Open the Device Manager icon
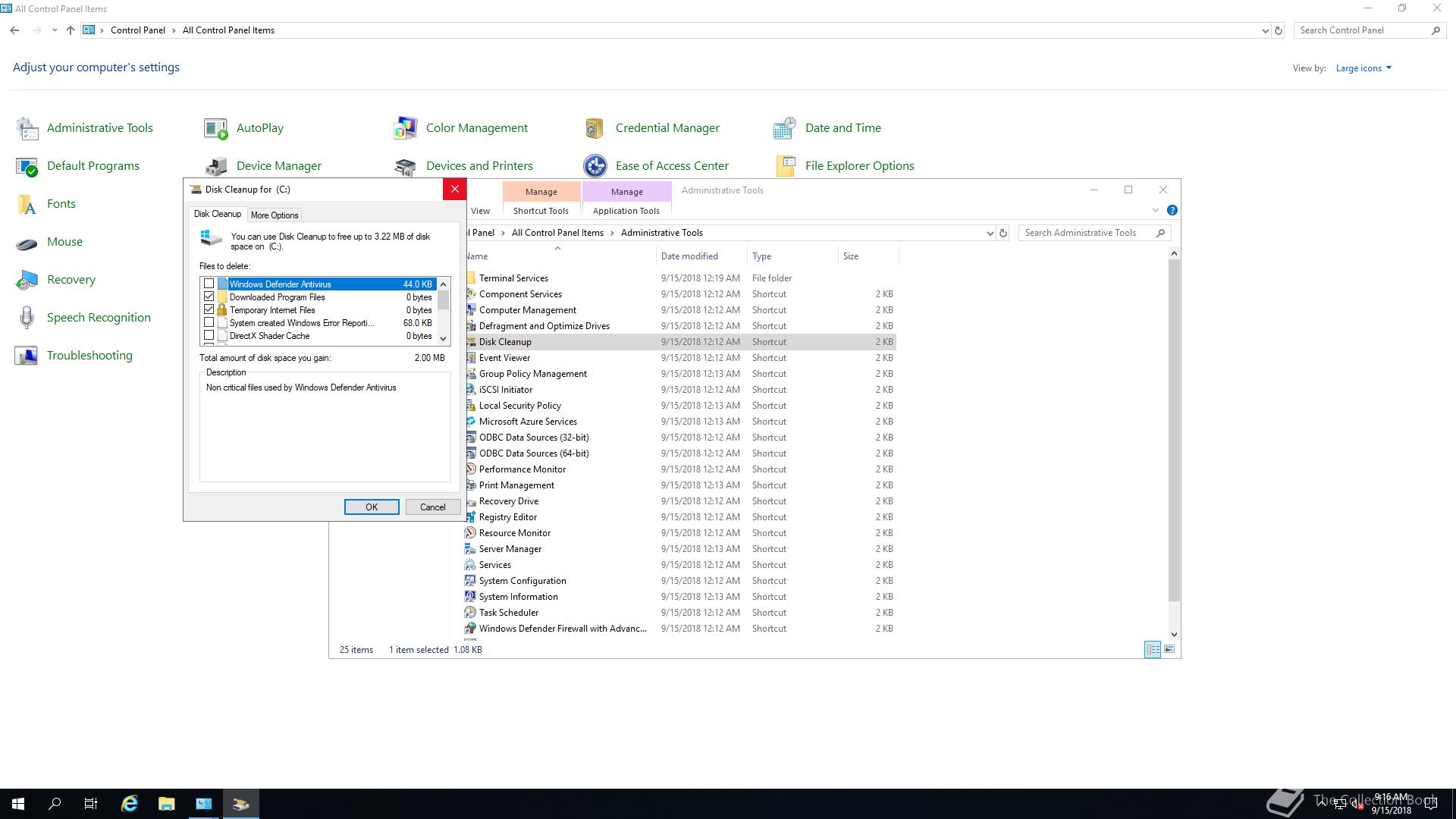The width and height of the screenshot is (1456, 819). (216, 166)
